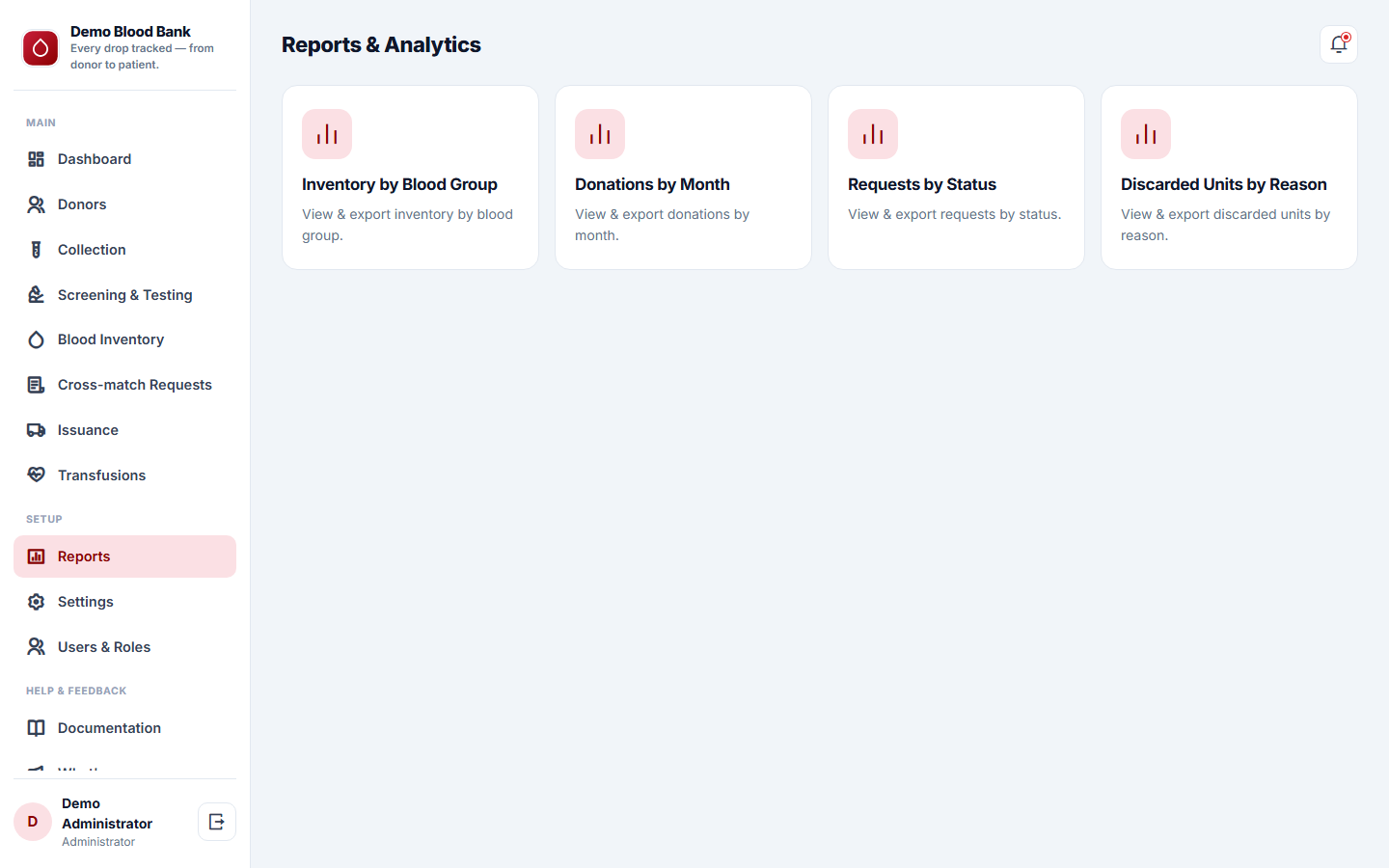Open the Issuance page
This screenshot has width=1389, height=868.
[124, 430]
